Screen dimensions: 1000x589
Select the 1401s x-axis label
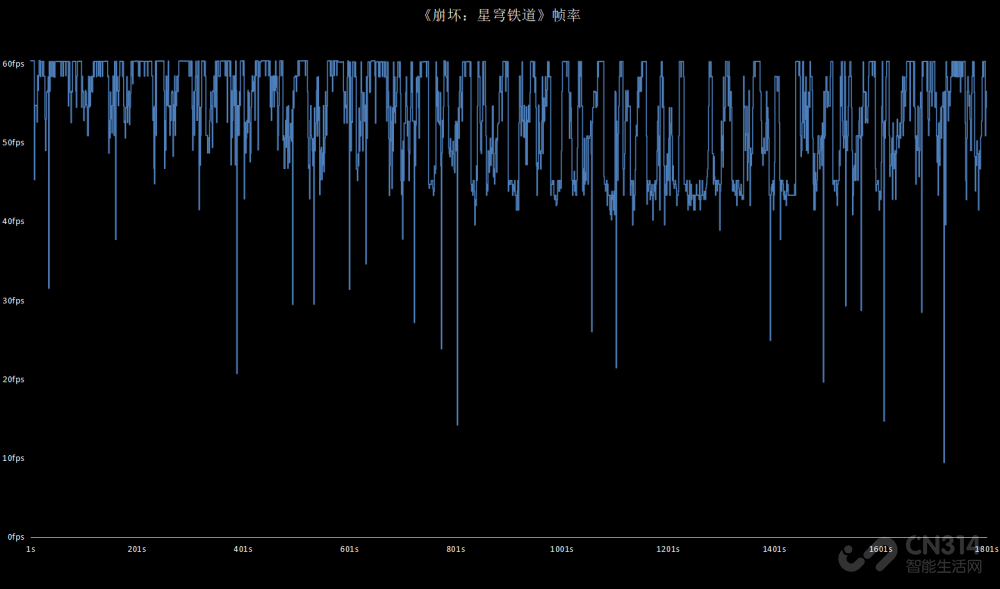774,549
